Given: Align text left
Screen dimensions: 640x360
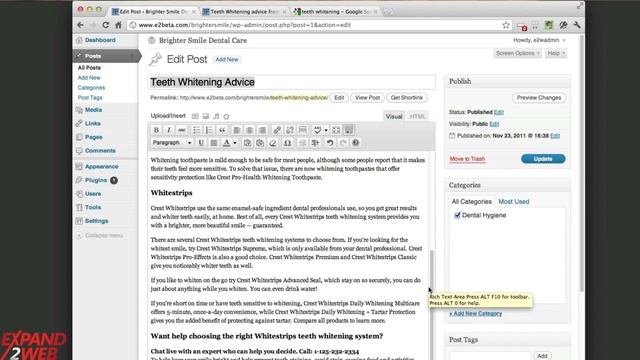Looking at the screenshot, I should [236, 130].
